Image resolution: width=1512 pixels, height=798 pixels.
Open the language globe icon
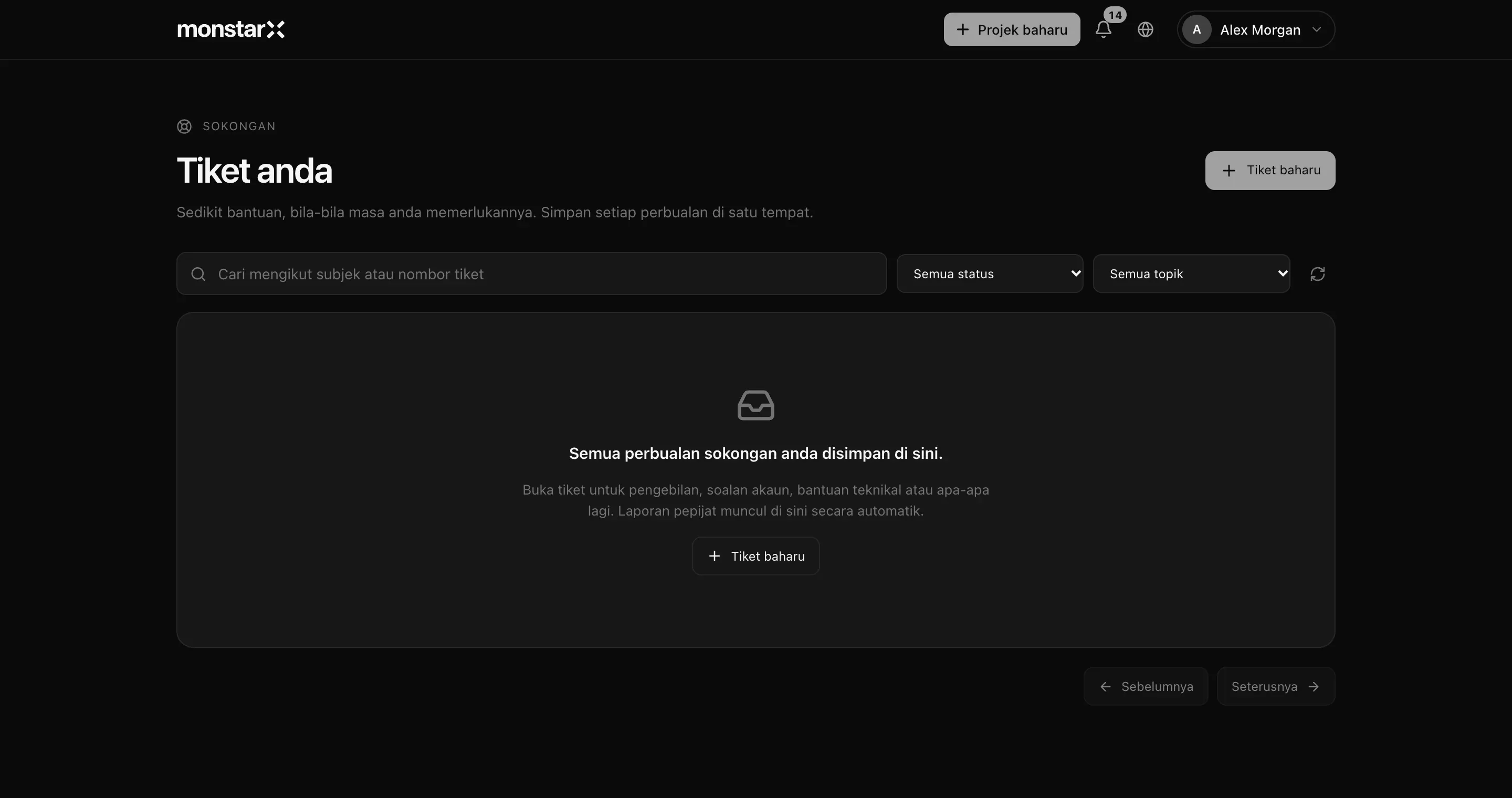click(1145, 29)
